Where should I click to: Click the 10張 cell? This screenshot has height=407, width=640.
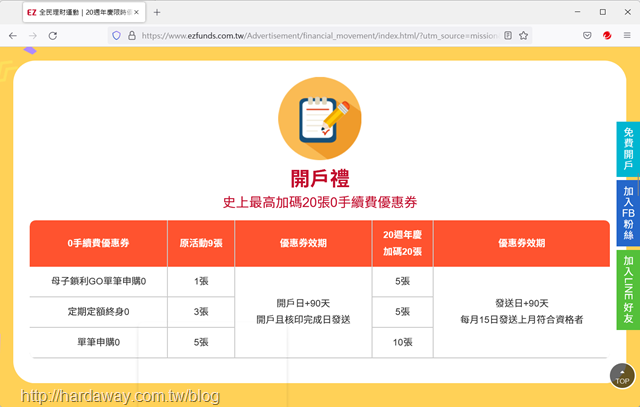(x=402, y=342)
